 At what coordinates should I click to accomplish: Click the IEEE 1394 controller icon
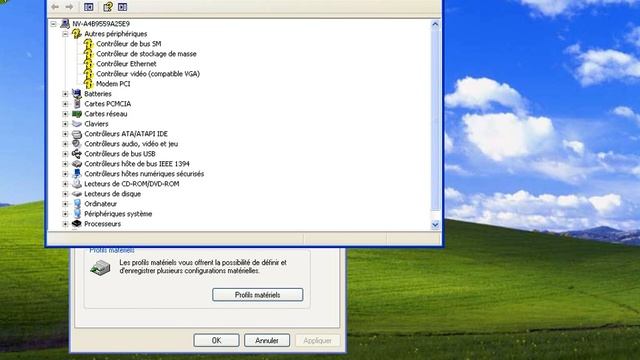pyautogui.click(x=76, y=164)
